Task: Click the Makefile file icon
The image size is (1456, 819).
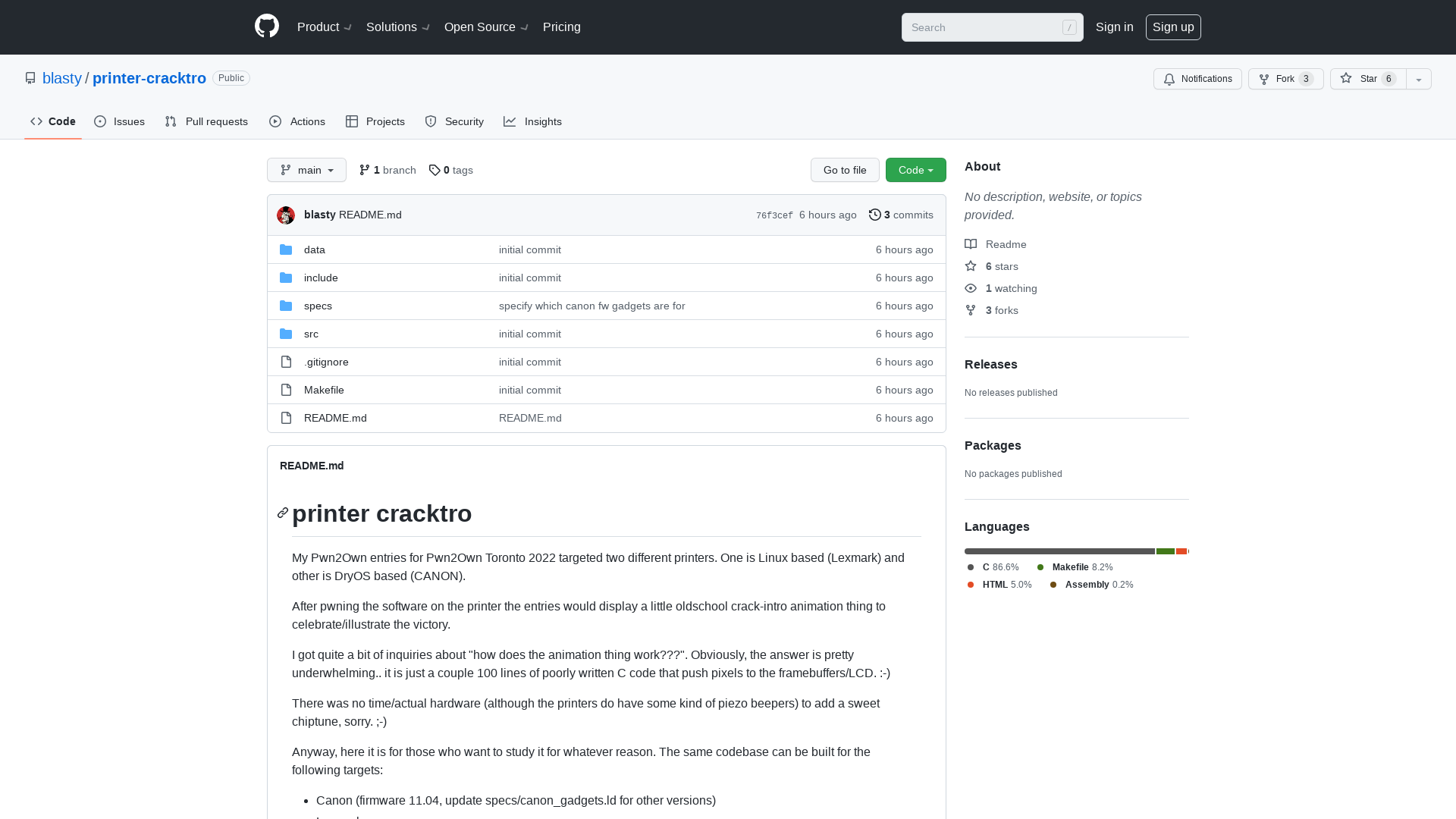Action: (x=286, y=390)
